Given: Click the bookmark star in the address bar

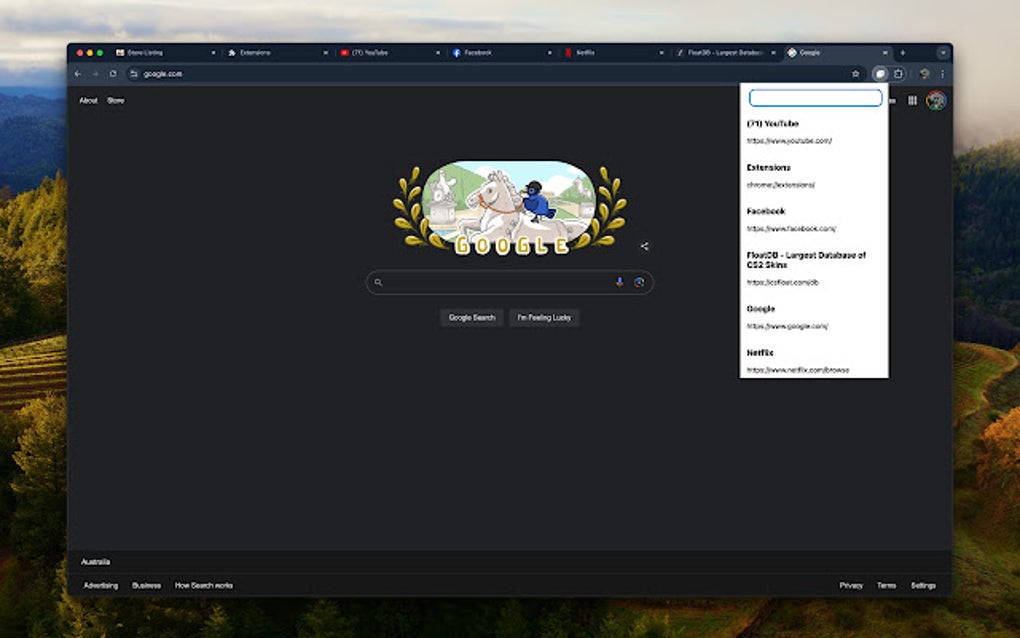Looking at the screenshot, I should click(855, 73).
